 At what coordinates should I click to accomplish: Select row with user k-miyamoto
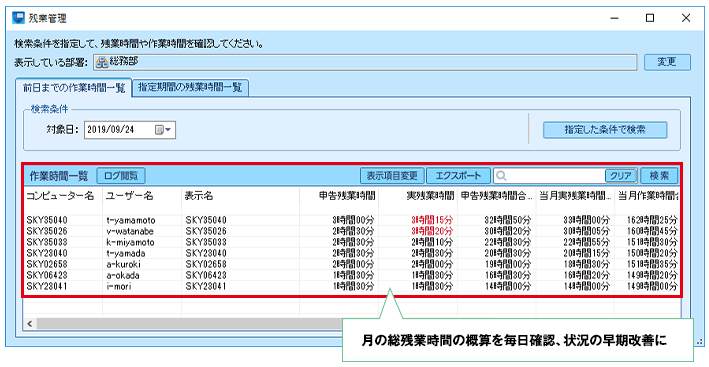[352, 242]
